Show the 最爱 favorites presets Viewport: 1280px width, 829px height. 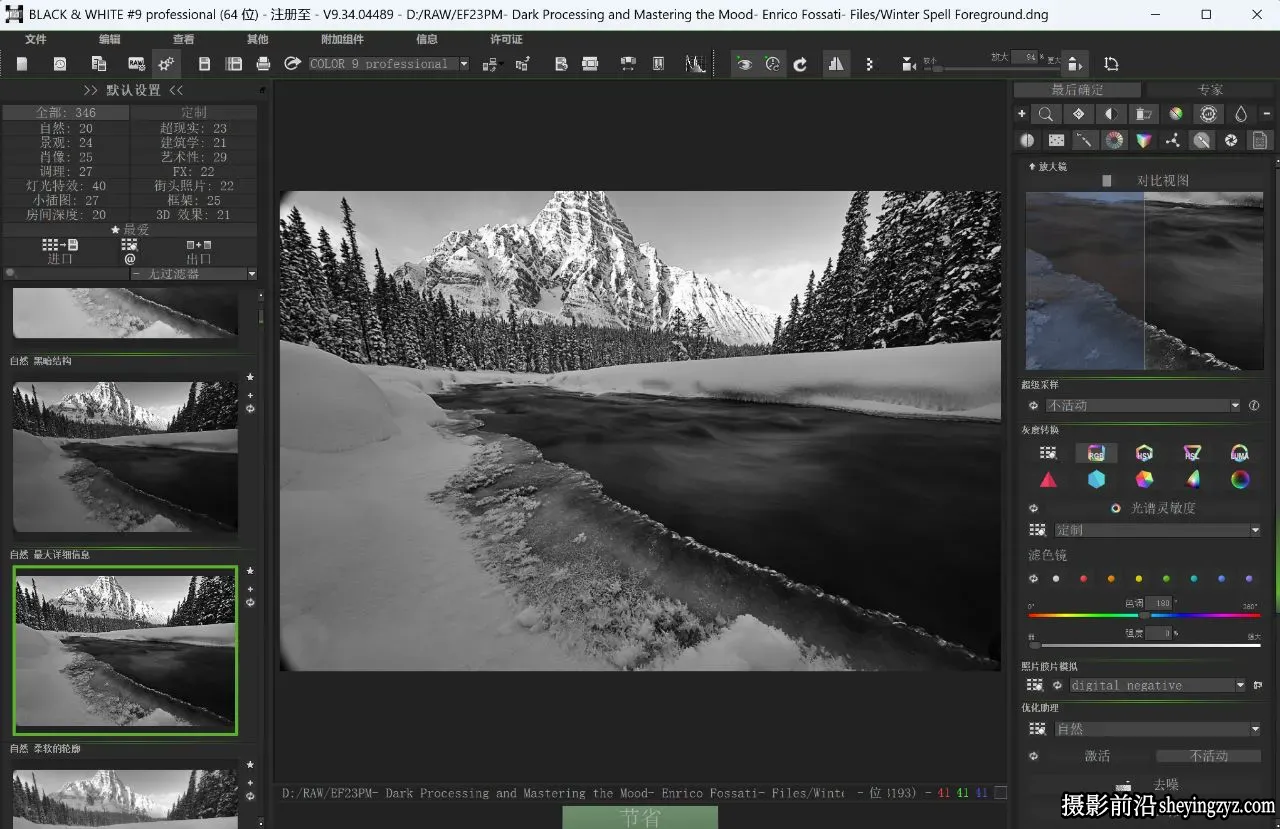(x=129, y=230)
